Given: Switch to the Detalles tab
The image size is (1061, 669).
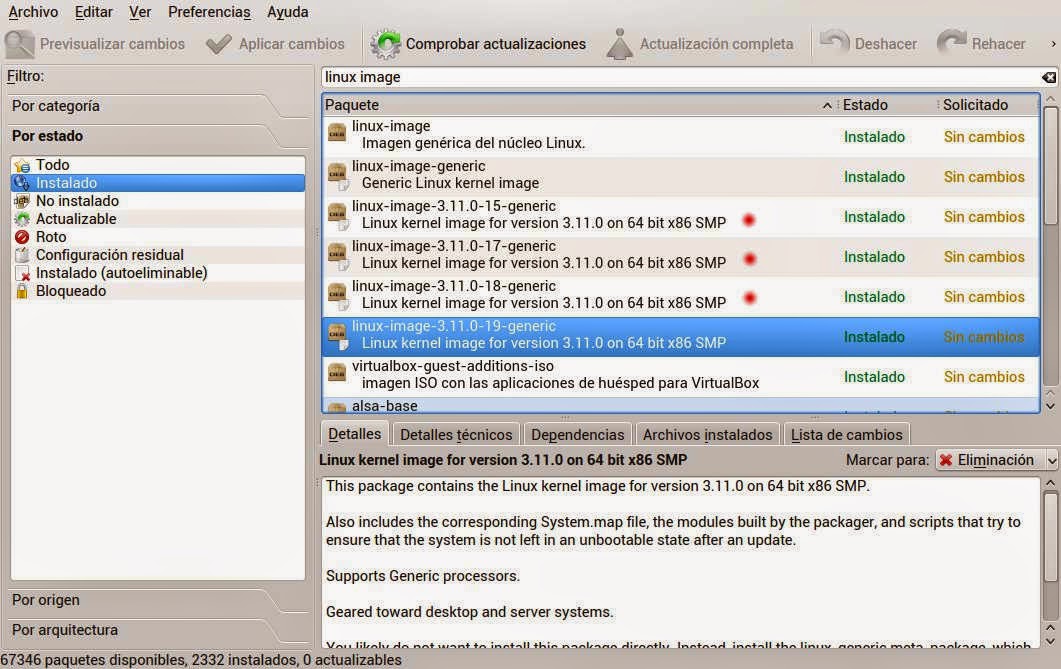Looking at the screenshot, I should [x=355, y=434].
